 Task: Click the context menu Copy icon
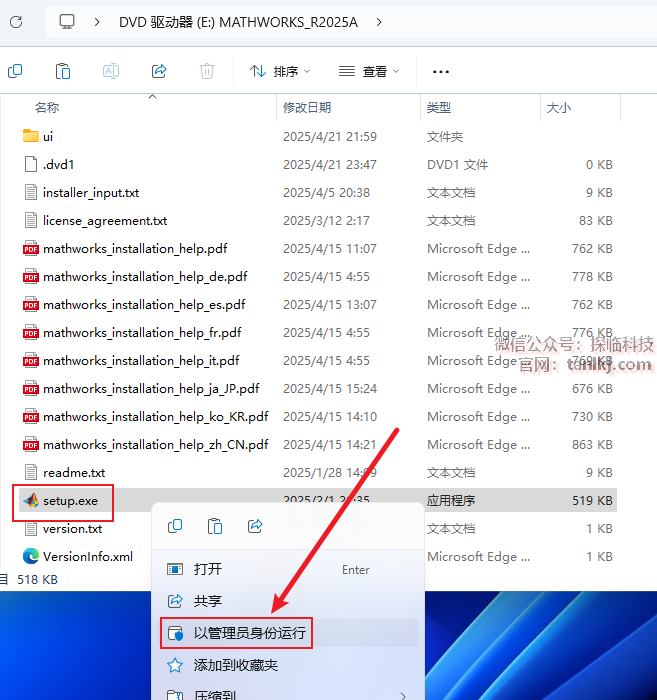click(175, 526)
